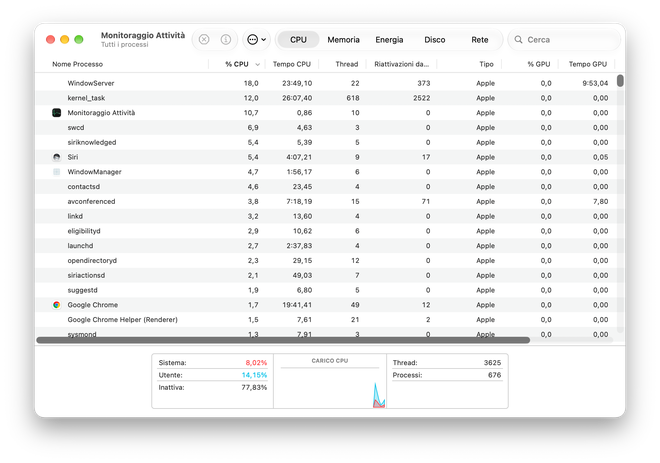660x463 pixels.
Task: Click the Tutti i processi subtitle
Action: [x=125, y=45]
